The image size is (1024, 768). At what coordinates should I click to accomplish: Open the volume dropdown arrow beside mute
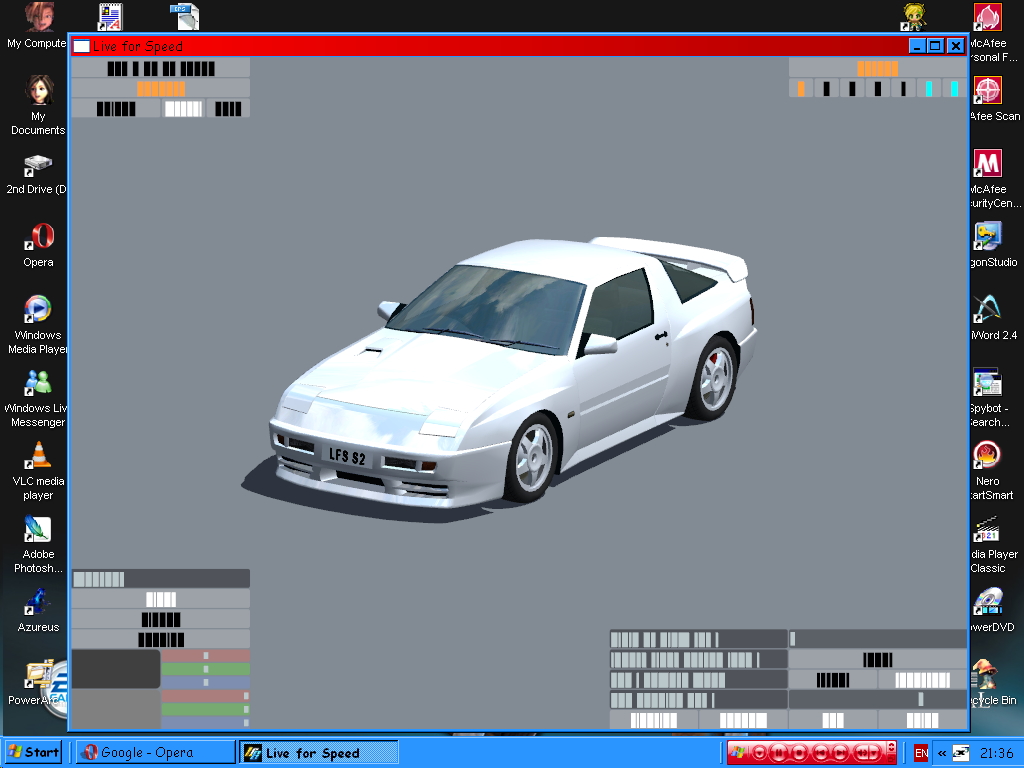tap(874, 753)
